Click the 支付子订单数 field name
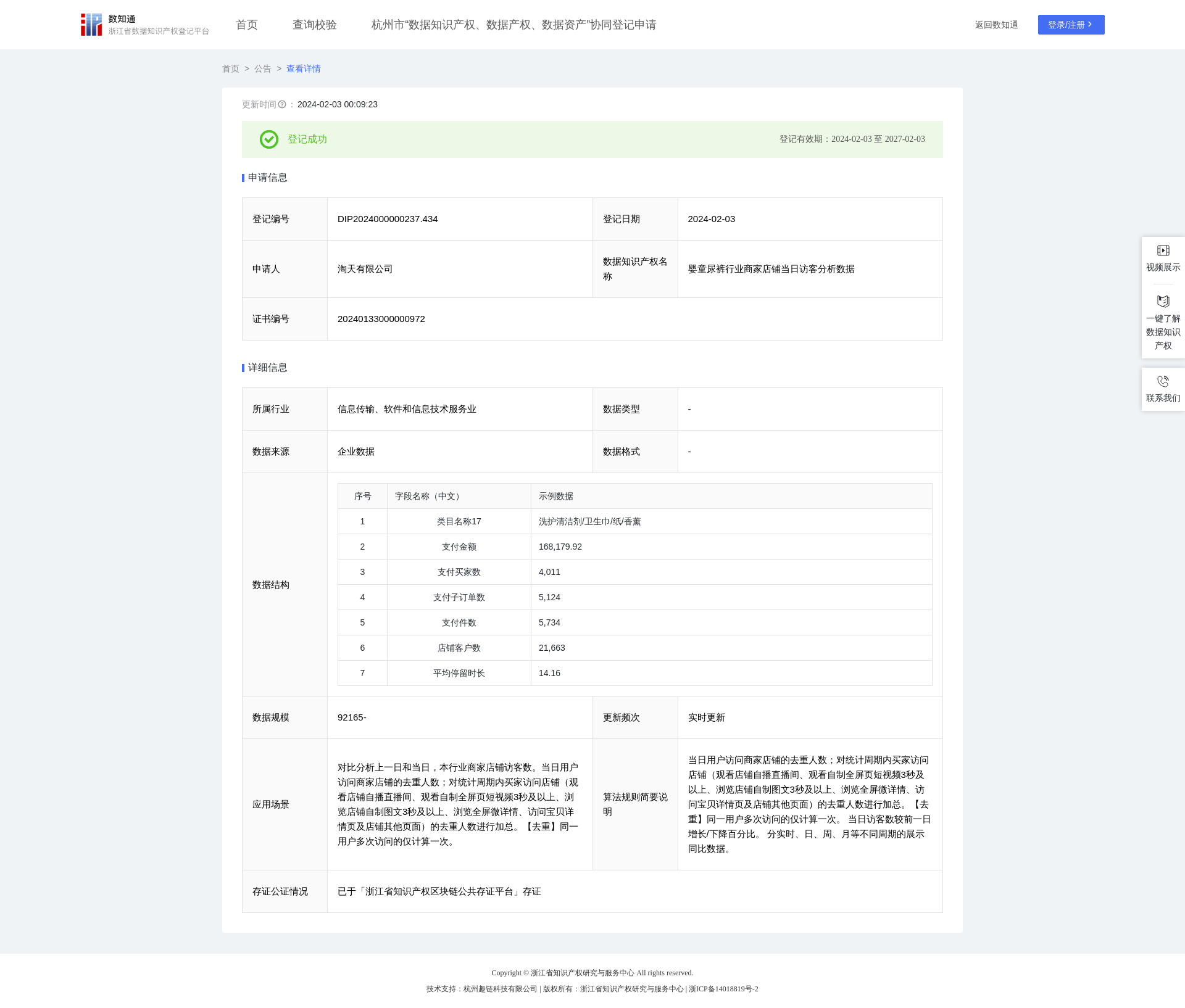Image resolution: width=1185 pixels, height=1008 pixels. point(459,597)
